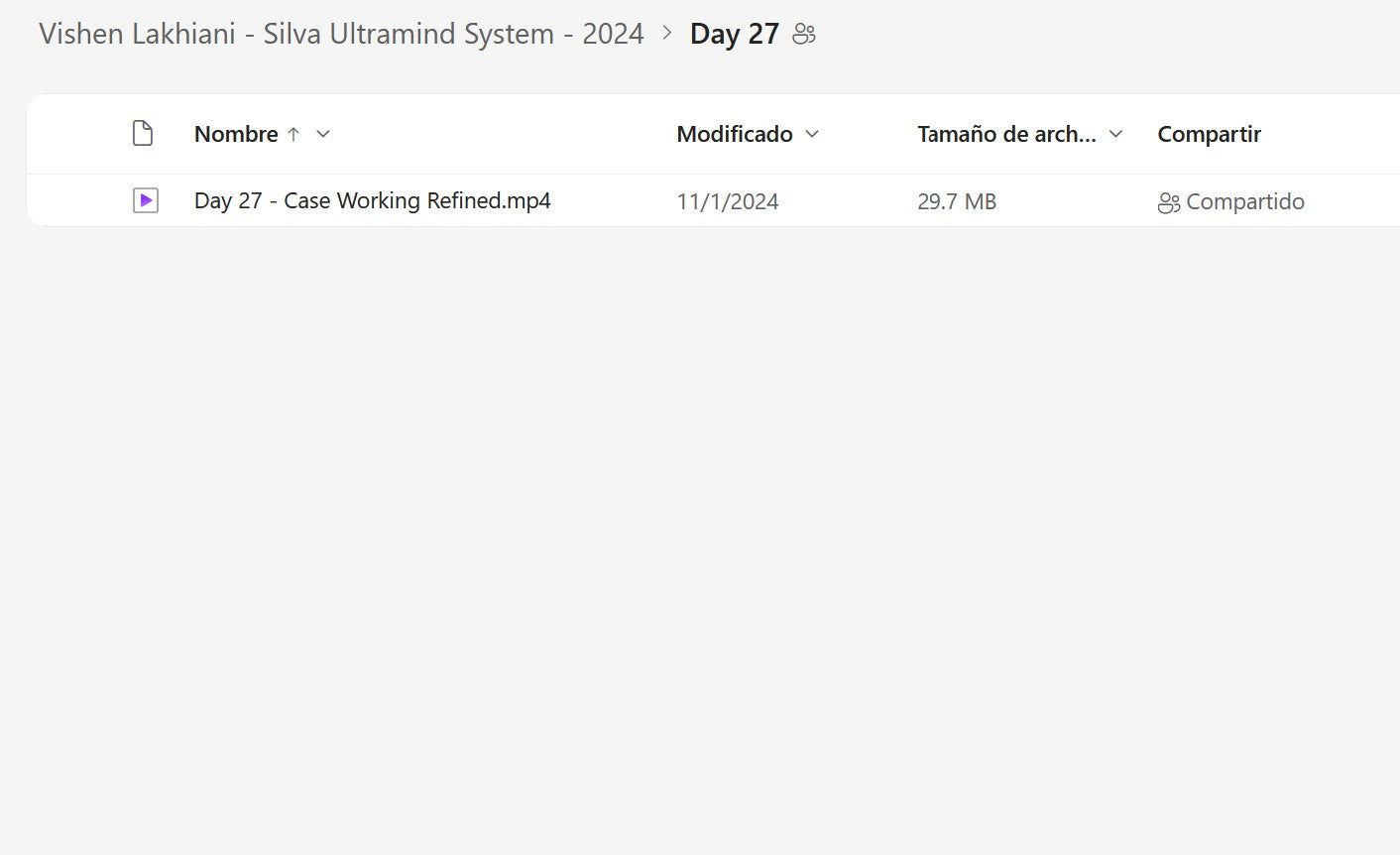
Task: Open Day 27 - Case Working Refined.mp4
Action: (372, 201)
